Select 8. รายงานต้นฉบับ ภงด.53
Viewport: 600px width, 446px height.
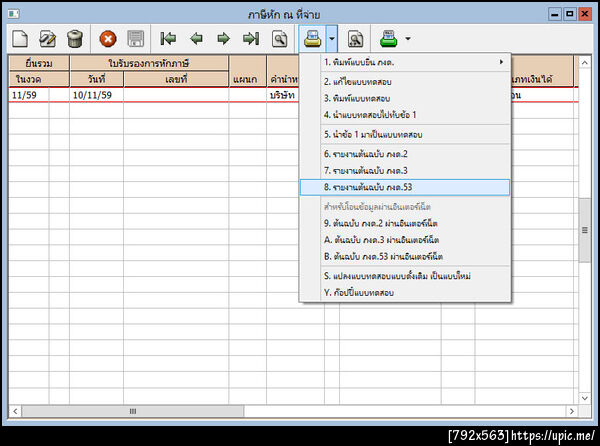click(406, 187)
